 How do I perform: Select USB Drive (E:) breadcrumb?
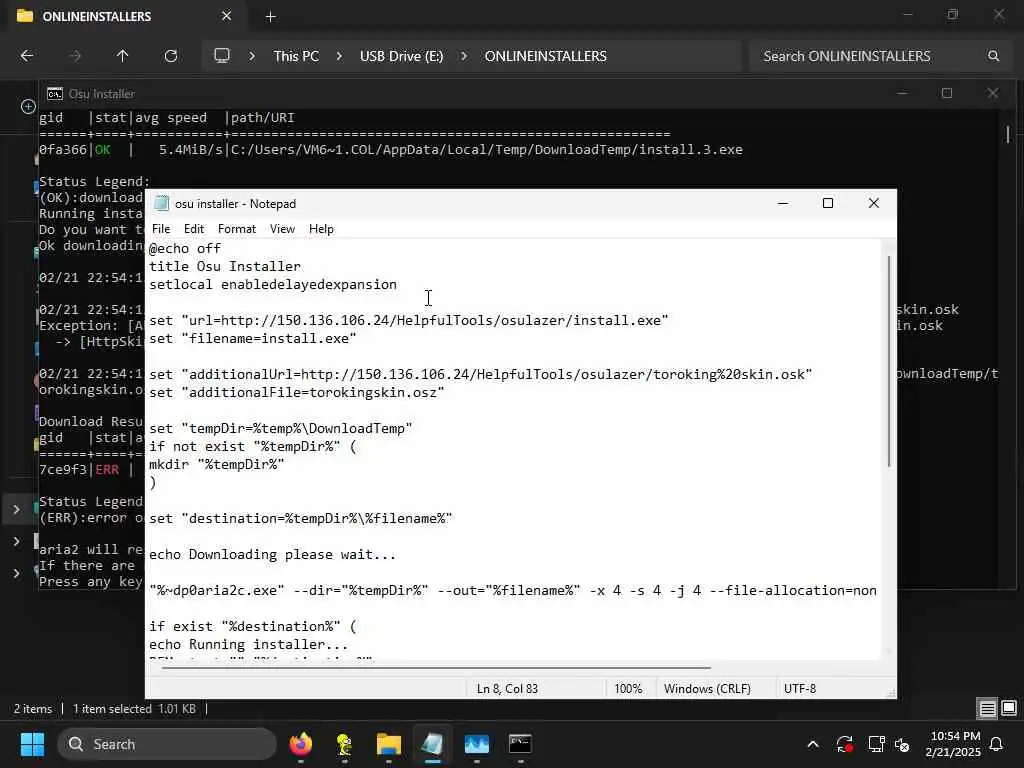point(401,56)
